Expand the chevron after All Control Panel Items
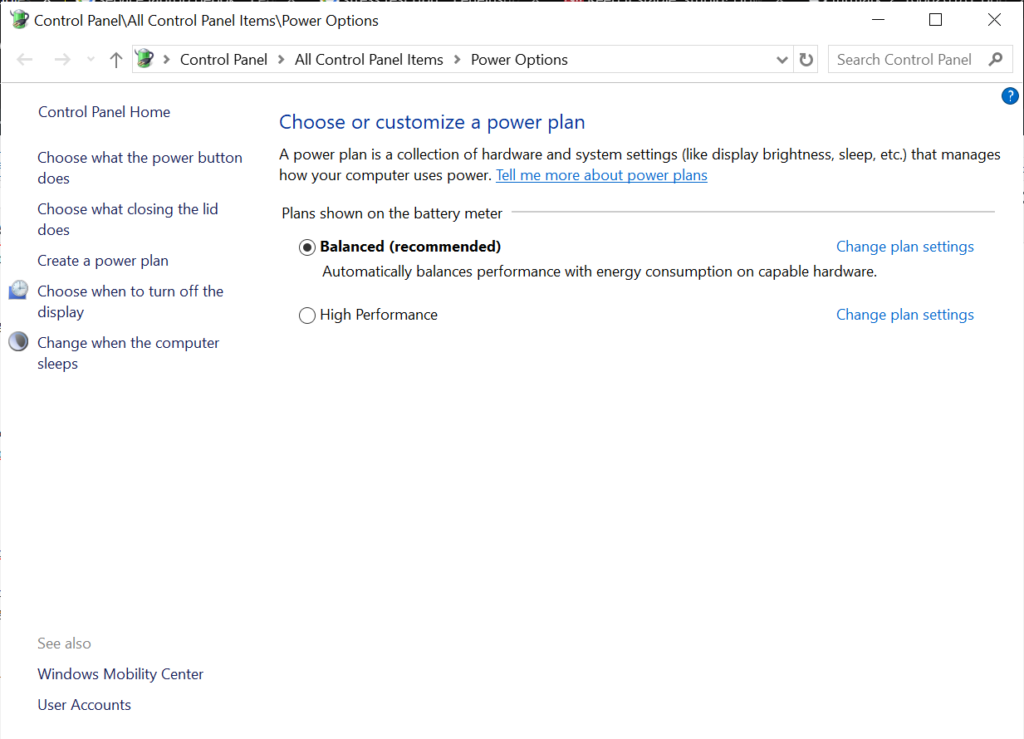This screenshot has width=1024, height=739. tap(455, 59)
